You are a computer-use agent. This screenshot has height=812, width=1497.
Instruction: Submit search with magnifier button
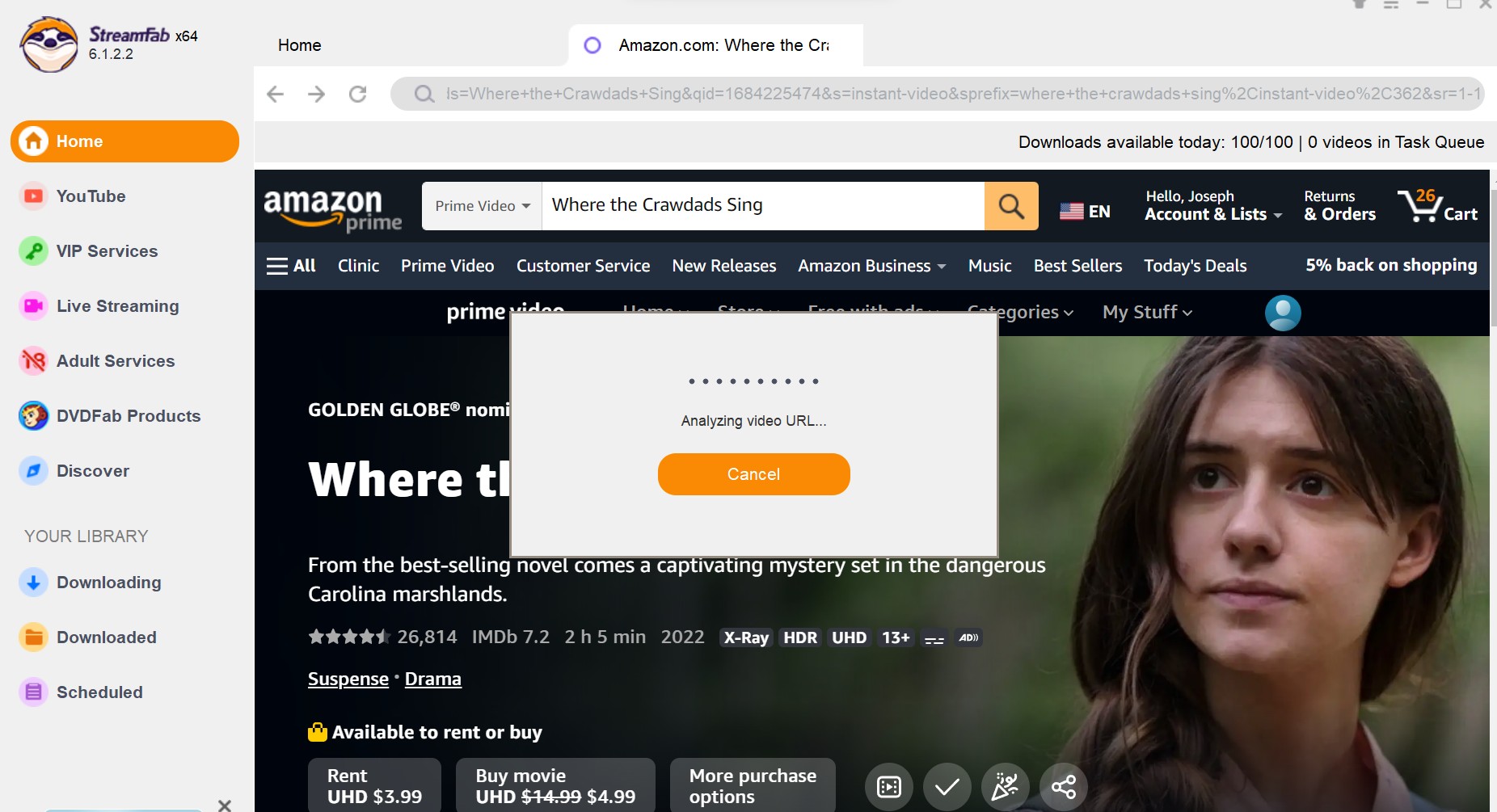1011,206
